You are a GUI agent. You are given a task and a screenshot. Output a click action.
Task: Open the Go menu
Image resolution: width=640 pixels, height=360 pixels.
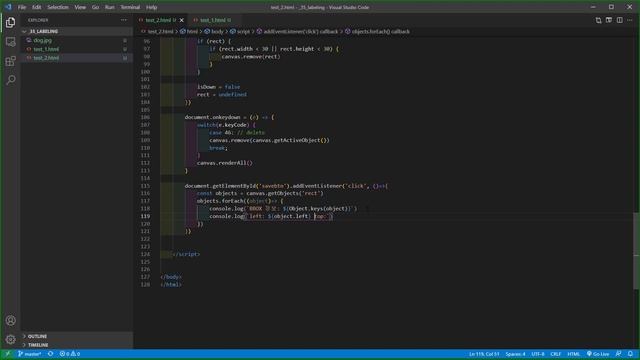(95, 7)
